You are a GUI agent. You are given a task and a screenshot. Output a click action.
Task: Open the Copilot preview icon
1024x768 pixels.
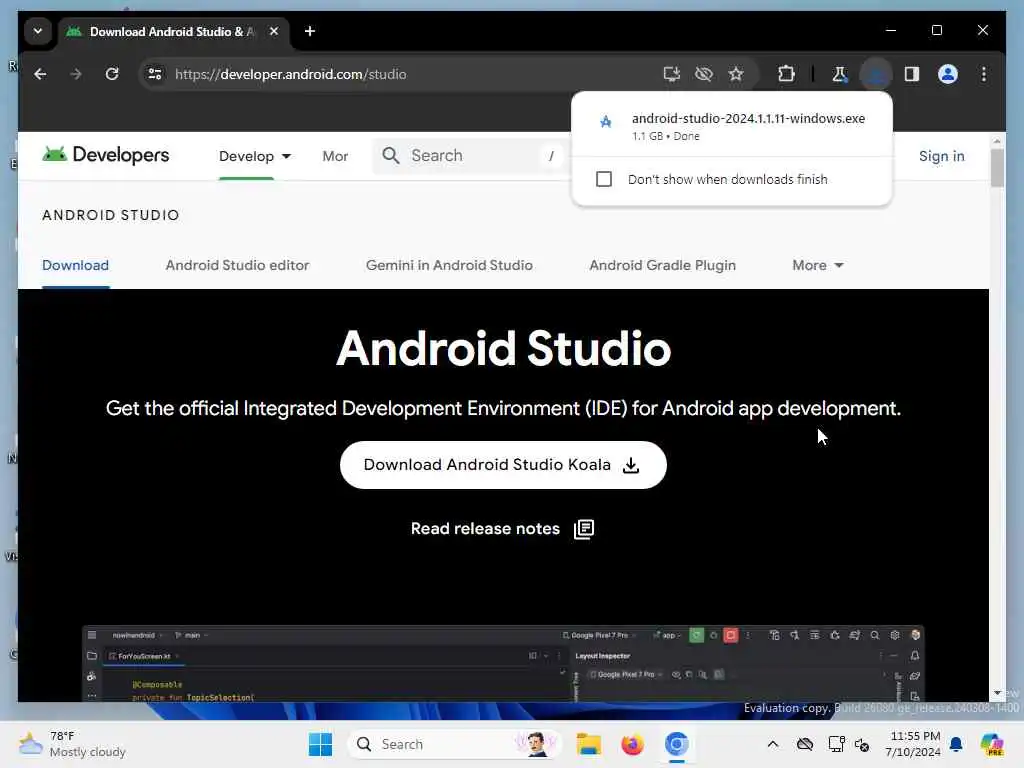(992, 744)
